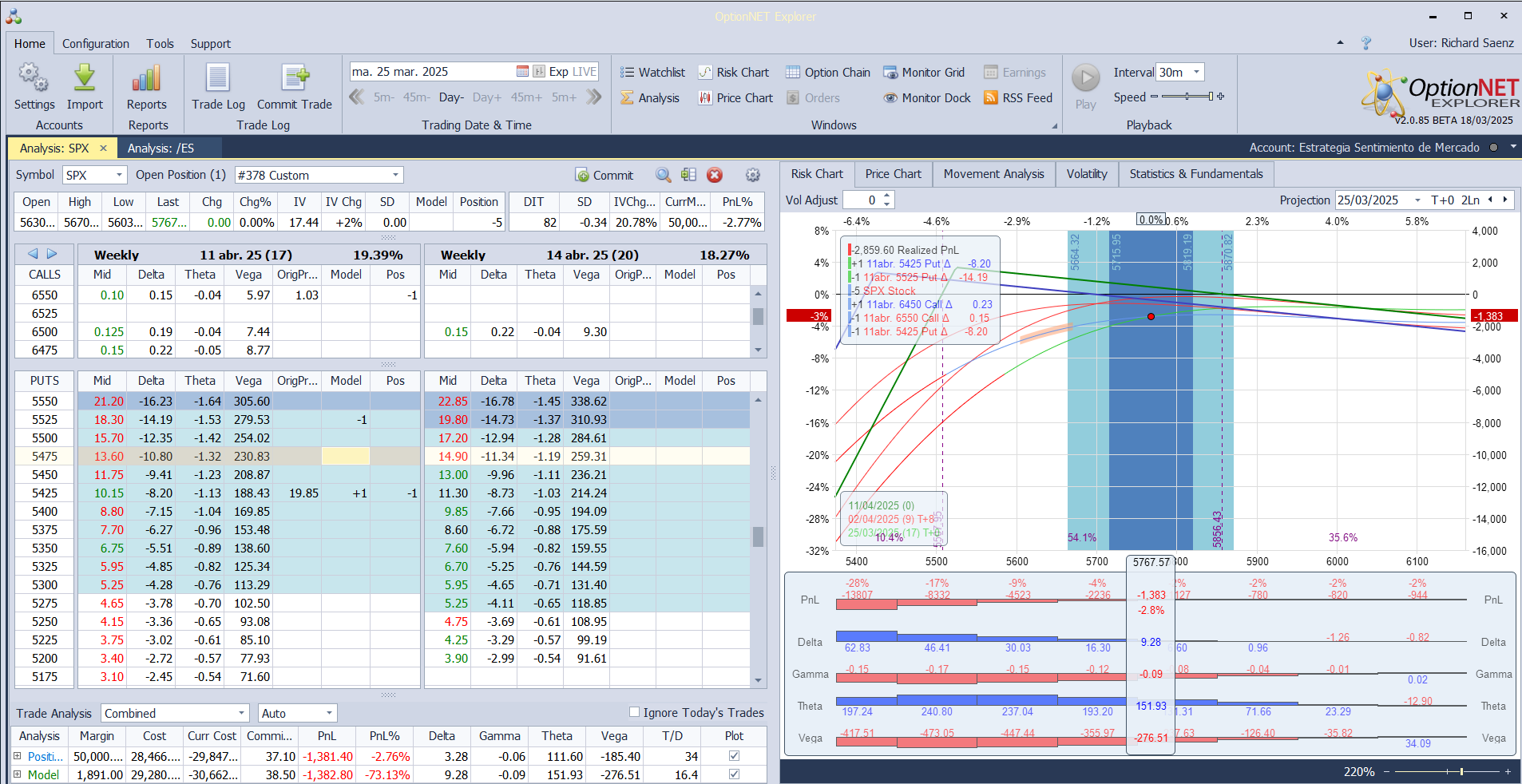The image size is (1522, 784).
Task: Toggle Plot checkbox for Model row
Action: (x=734, y=774)
